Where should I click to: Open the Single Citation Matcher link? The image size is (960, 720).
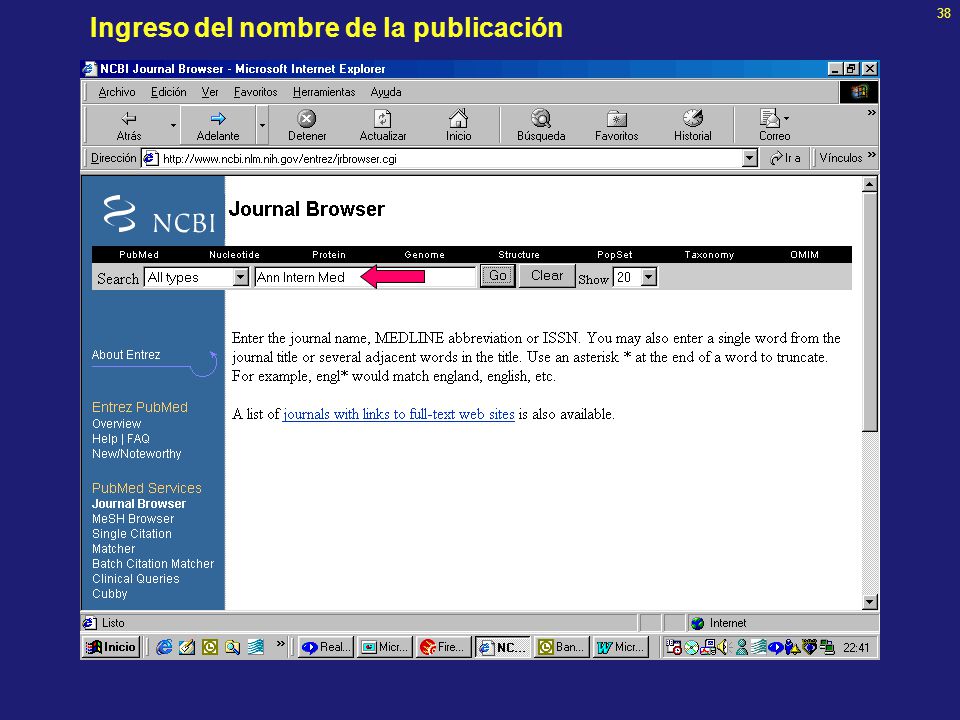(132, 541)
